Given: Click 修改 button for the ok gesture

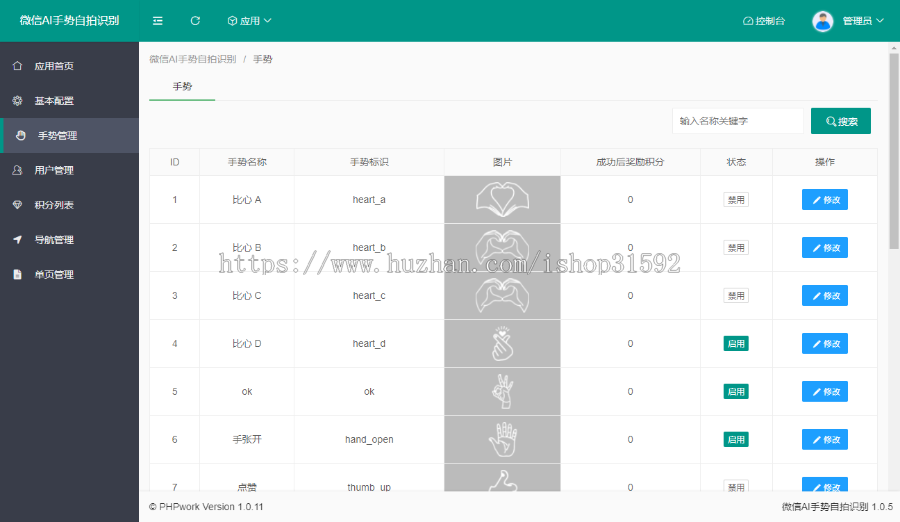Looking at the screenshot, I should point(825,392).
